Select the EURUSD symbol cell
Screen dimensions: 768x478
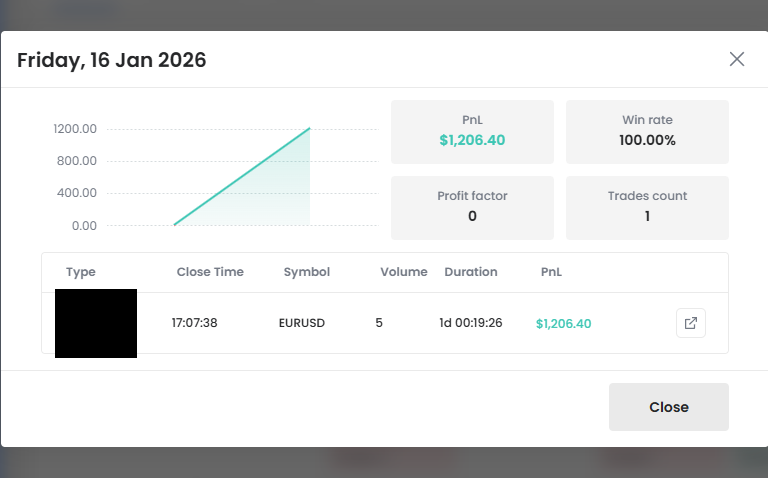(x=302, y=323)
